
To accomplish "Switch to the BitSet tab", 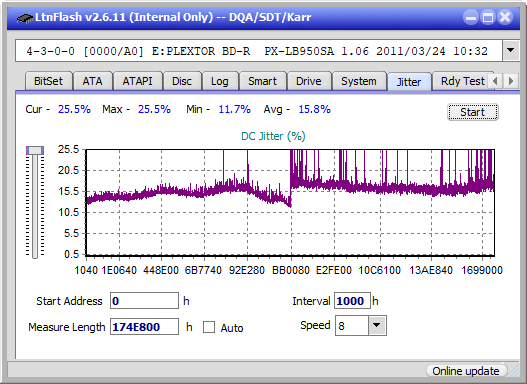I will pos(48,81).
